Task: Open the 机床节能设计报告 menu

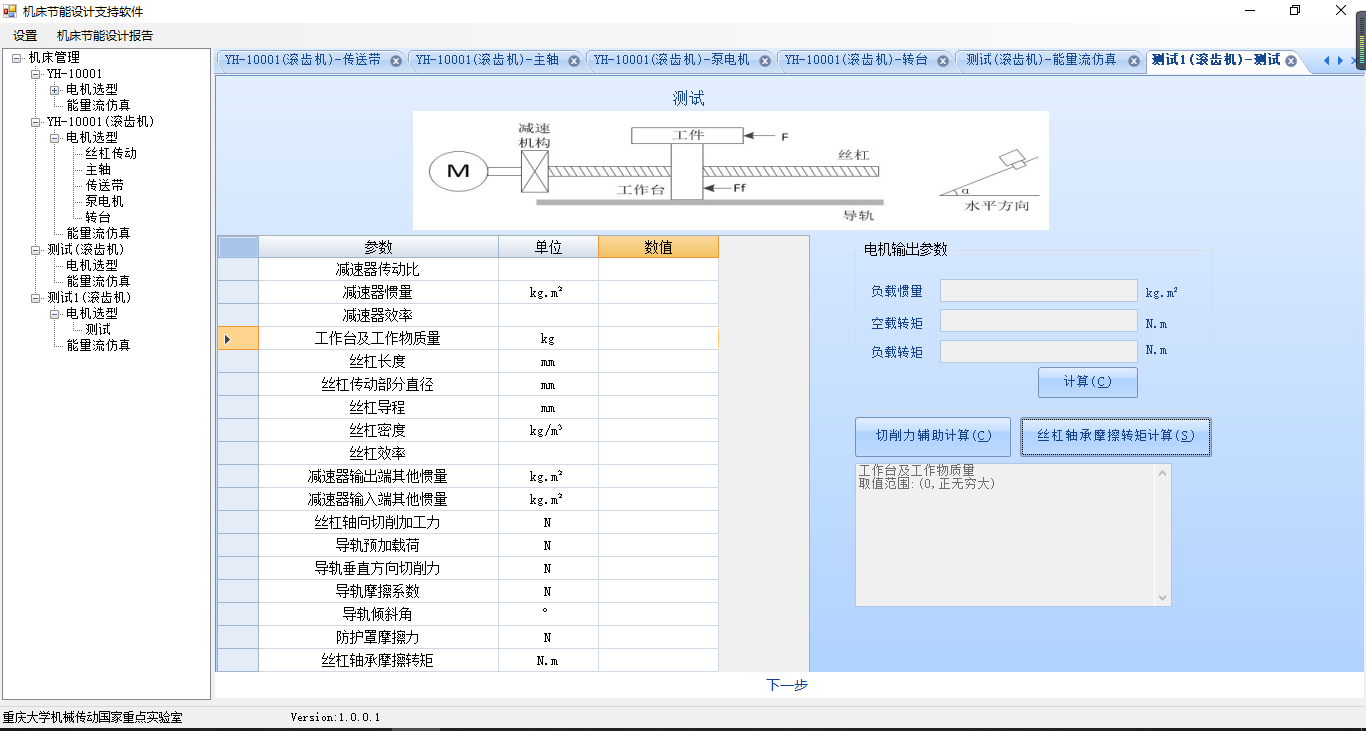Action: (x=105, y=35)
